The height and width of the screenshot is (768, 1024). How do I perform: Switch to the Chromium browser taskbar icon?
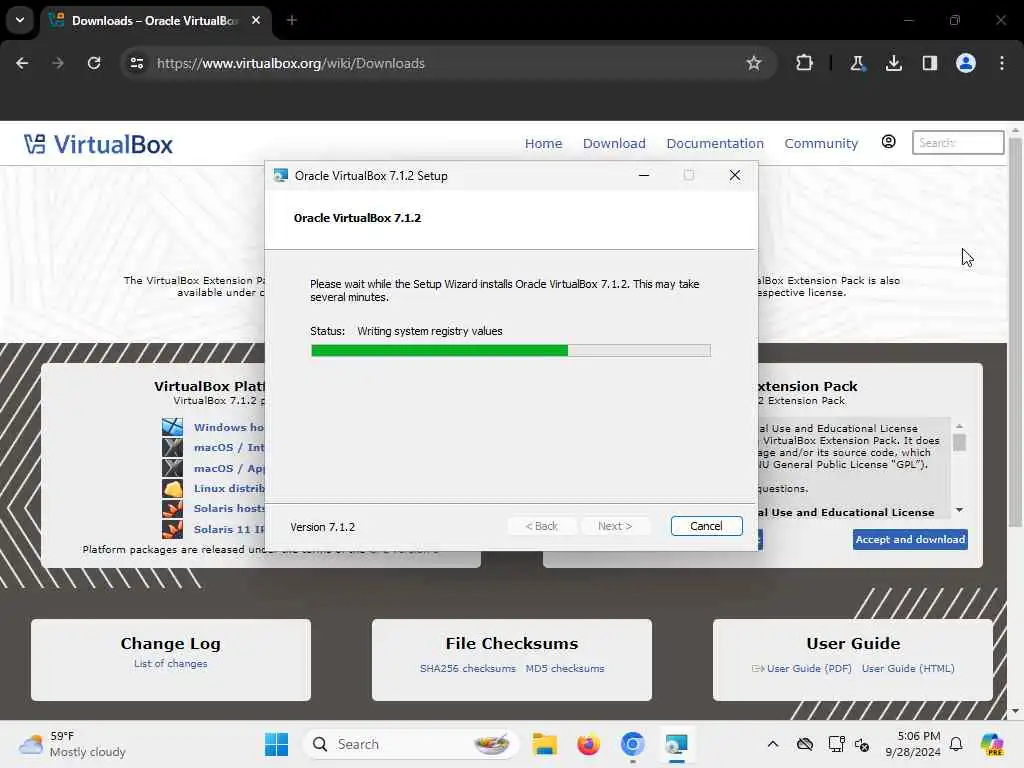coord(632,744)
